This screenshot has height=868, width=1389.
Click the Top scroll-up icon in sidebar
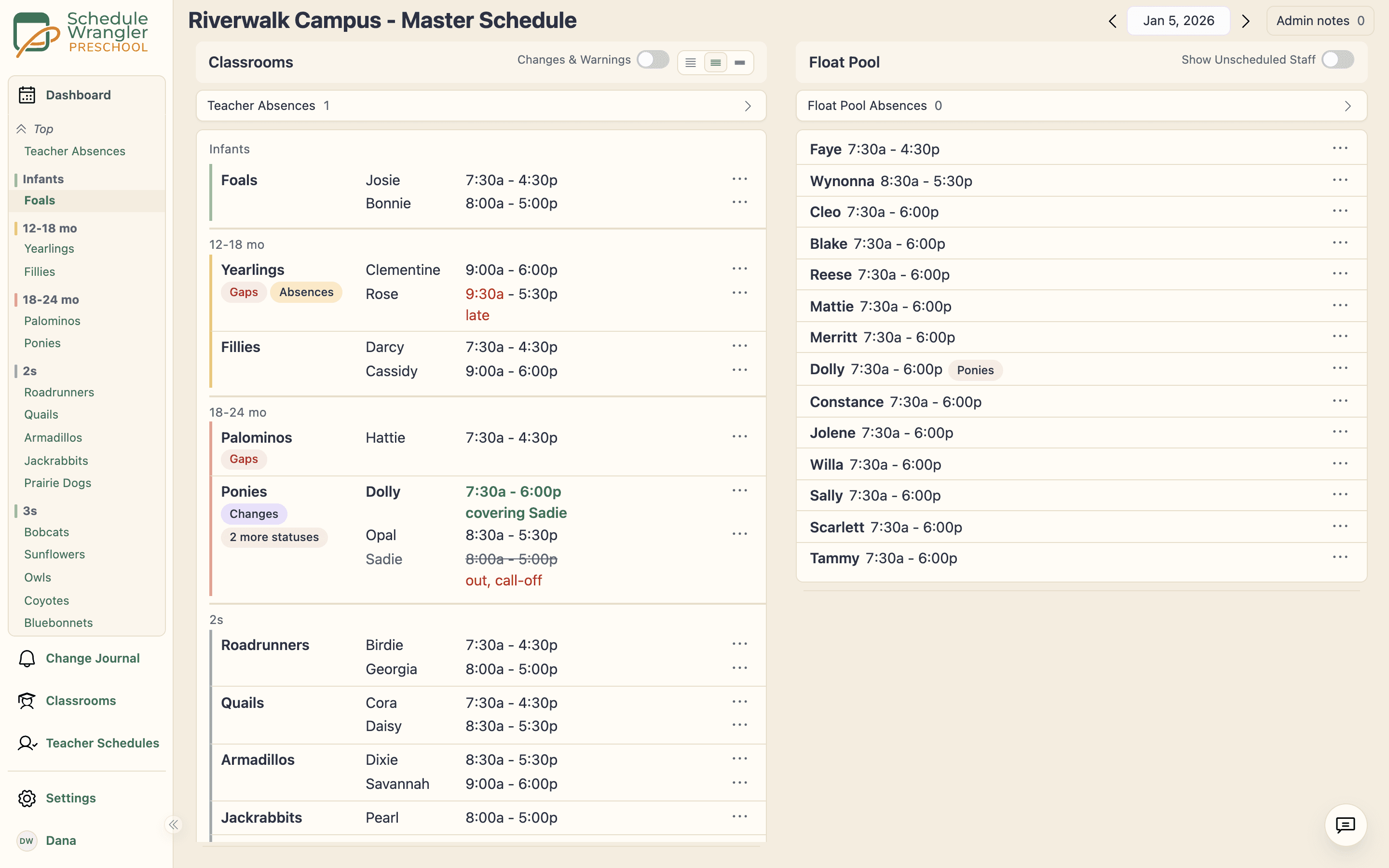tap(21, 129)
